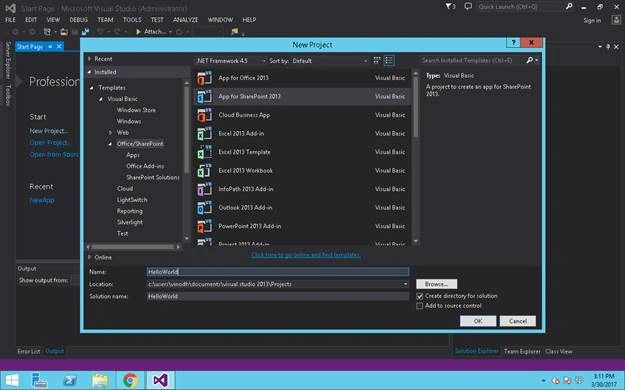The width and height of the screenshot is (625, 390).
Task: Open the New Project help button
Action: coord(513,42)
